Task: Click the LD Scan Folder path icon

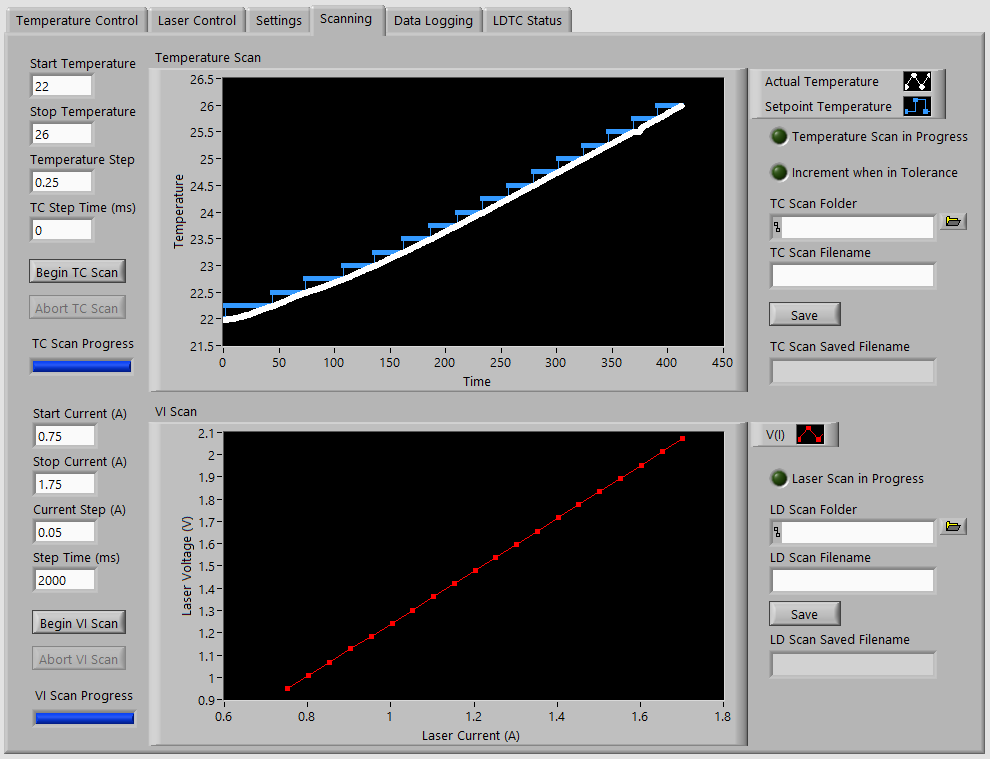Action: pyautogui.click(x=777, y=532)
